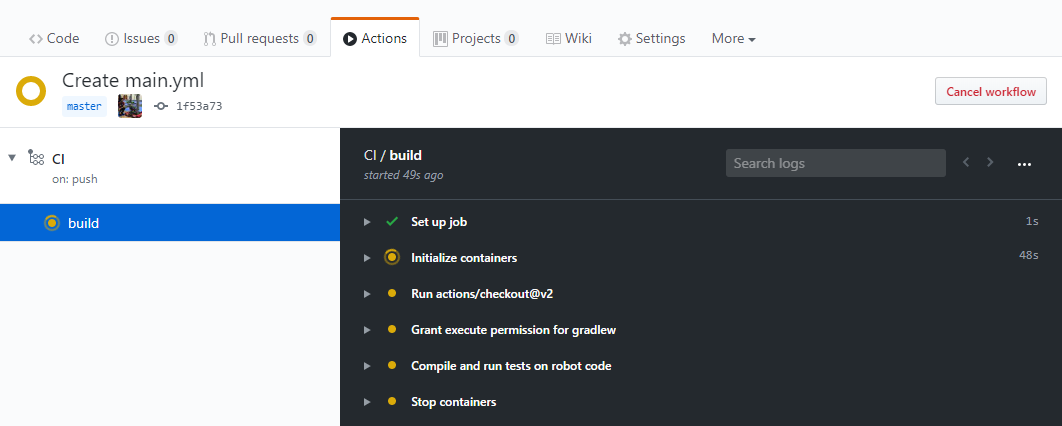
Task: Click the previous search result arrow
Action: (966, 163)
